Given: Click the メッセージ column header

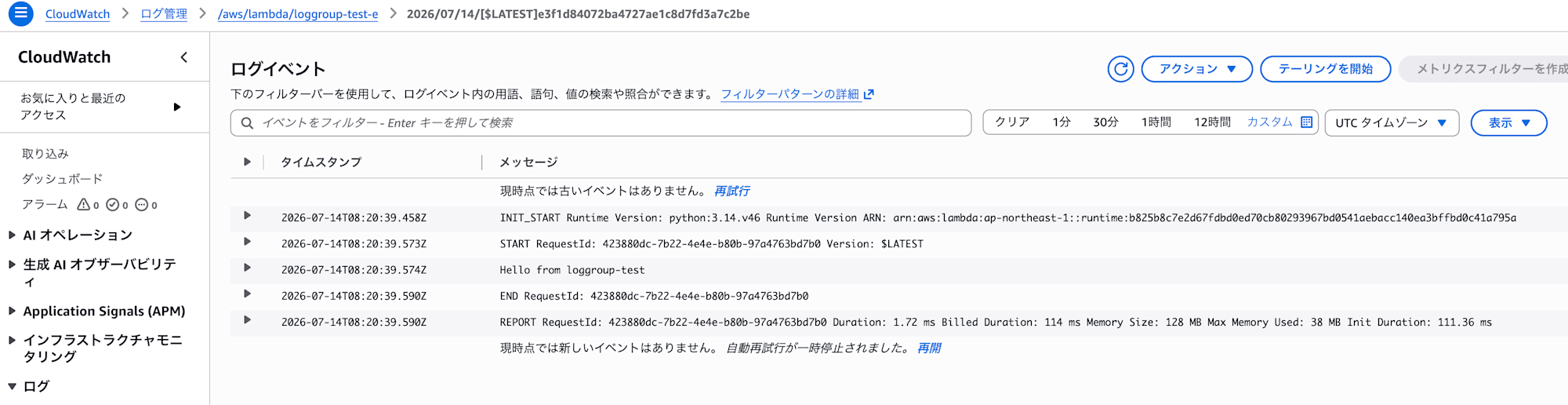Looking at the screenshot, I should [x=528, y=162].
